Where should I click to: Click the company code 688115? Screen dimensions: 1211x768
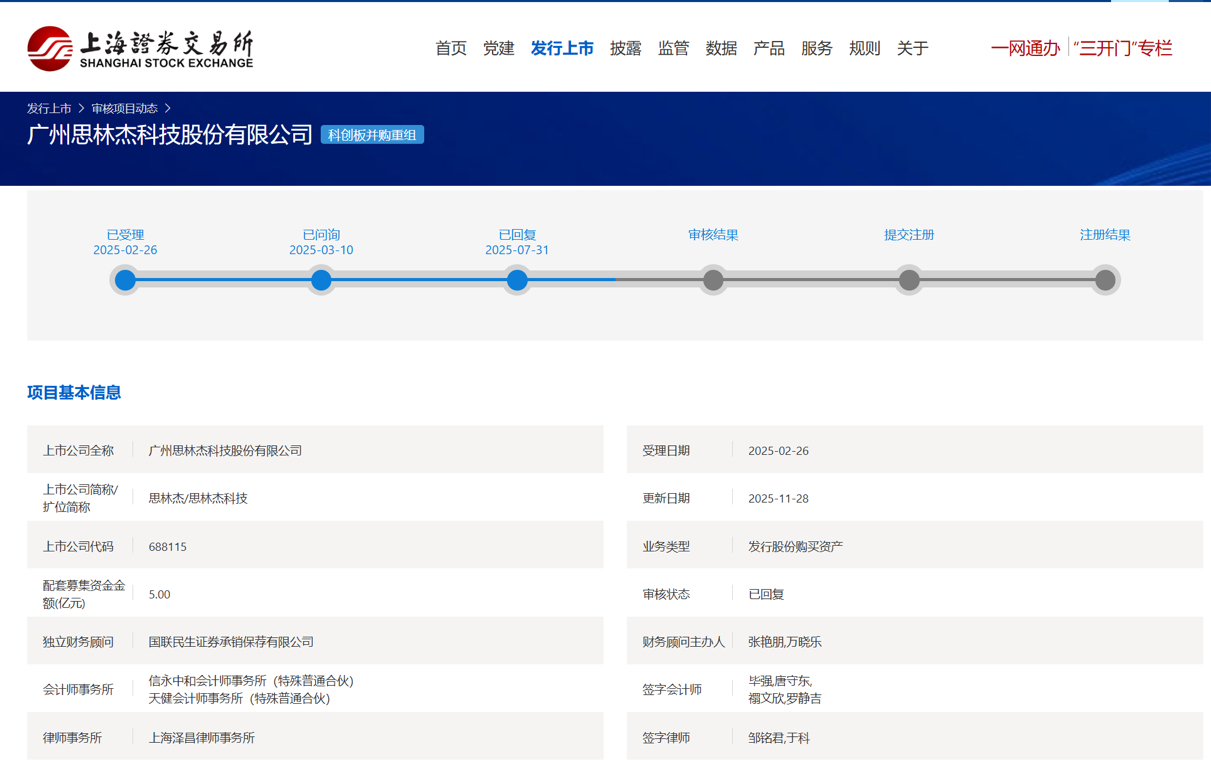tap(167, 547)
